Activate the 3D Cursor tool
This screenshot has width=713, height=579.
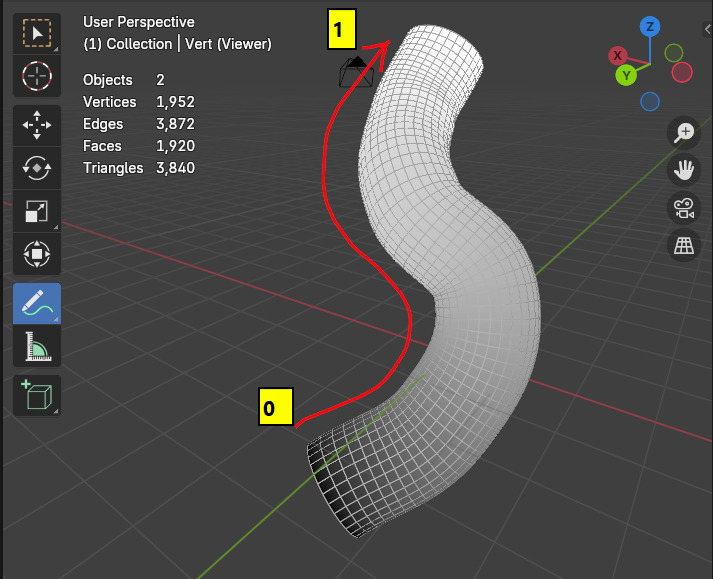[x=37, y=76]
